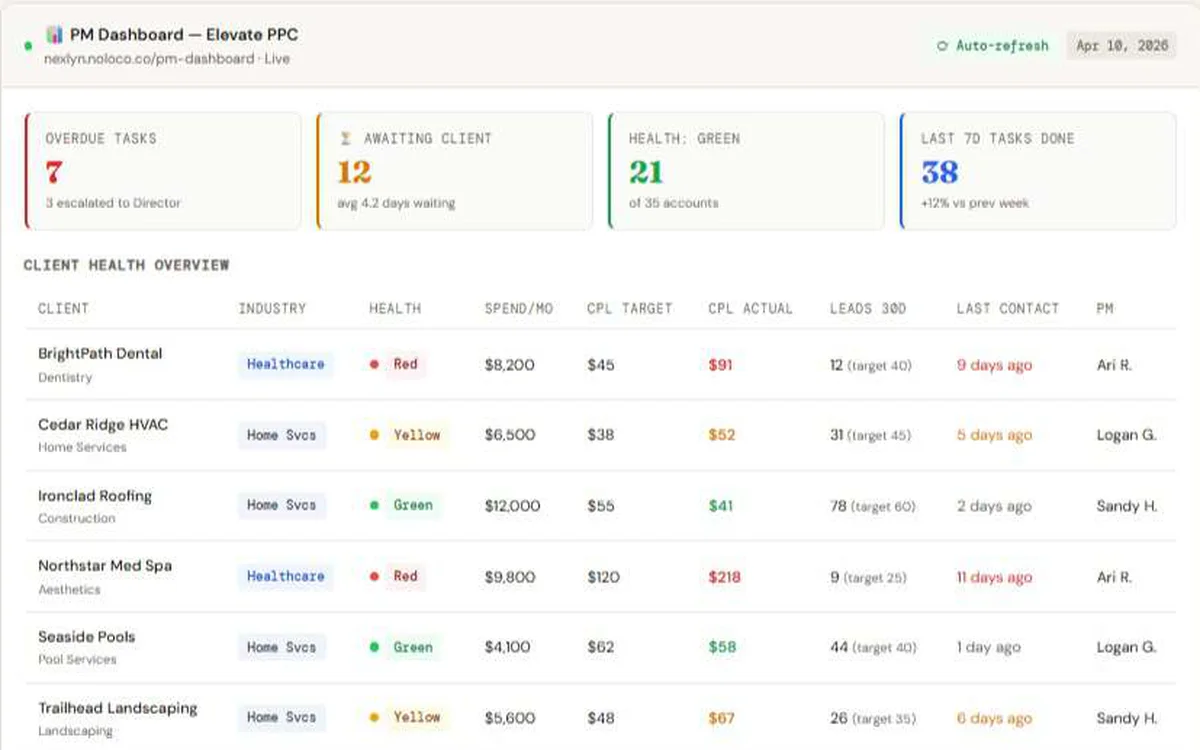Viewport: 1200px width, 750px height.
Task: Click the 11 days ago last contact cell
Action: click(994, 577)
